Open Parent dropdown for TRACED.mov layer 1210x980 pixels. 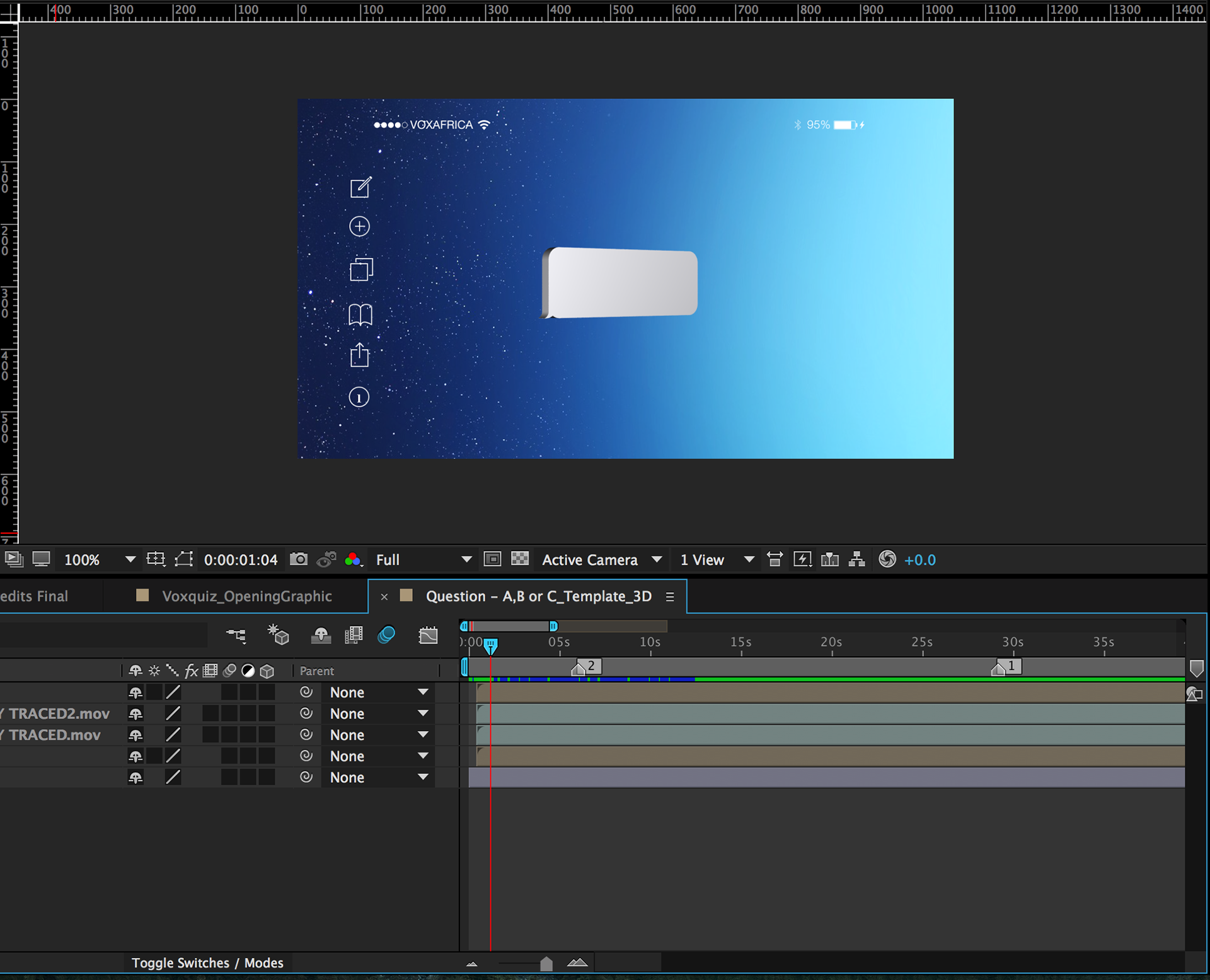(x=423, y=735)
